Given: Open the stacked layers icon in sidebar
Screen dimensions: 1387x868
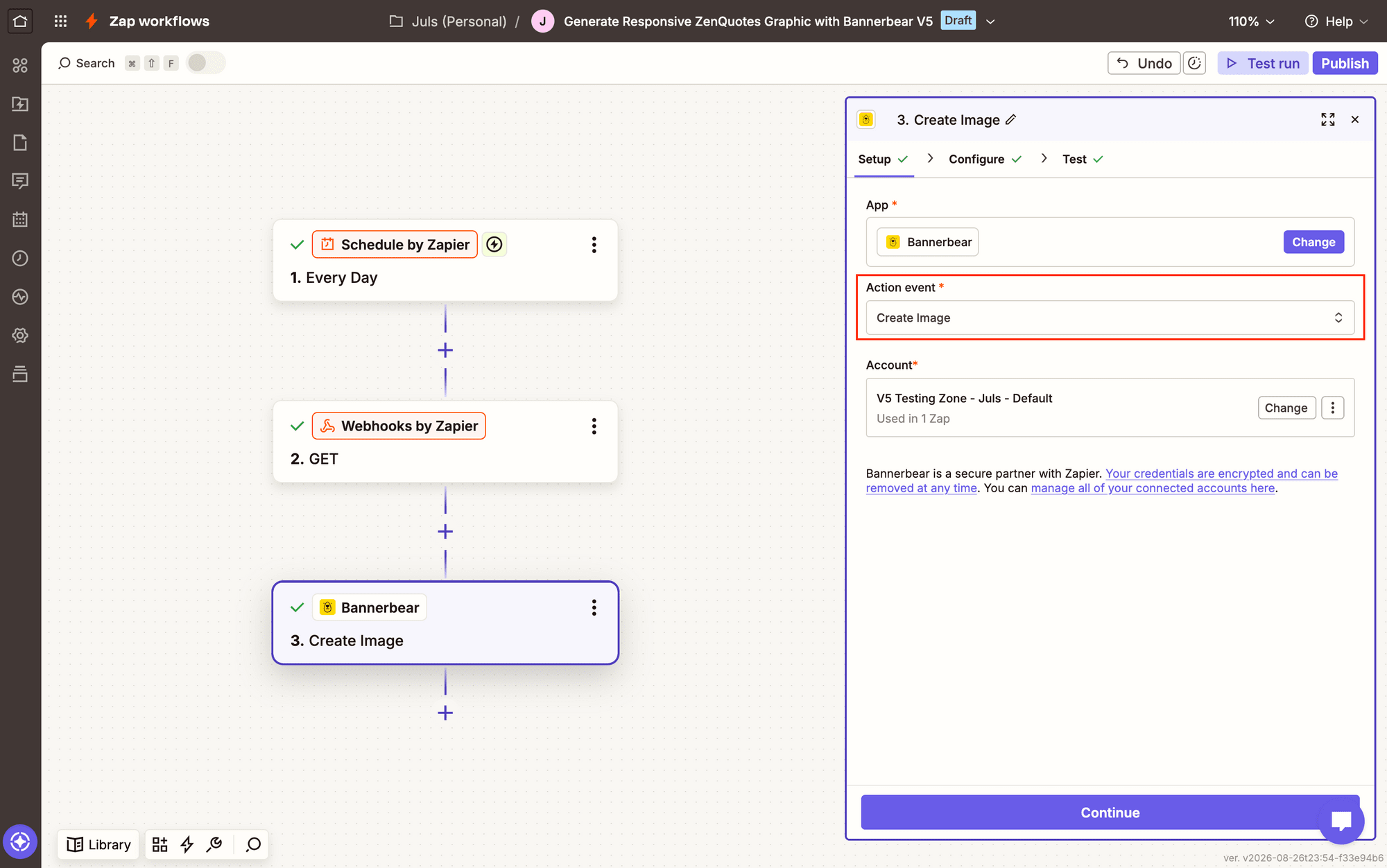Looking at the screenshot, I should 20,374.
